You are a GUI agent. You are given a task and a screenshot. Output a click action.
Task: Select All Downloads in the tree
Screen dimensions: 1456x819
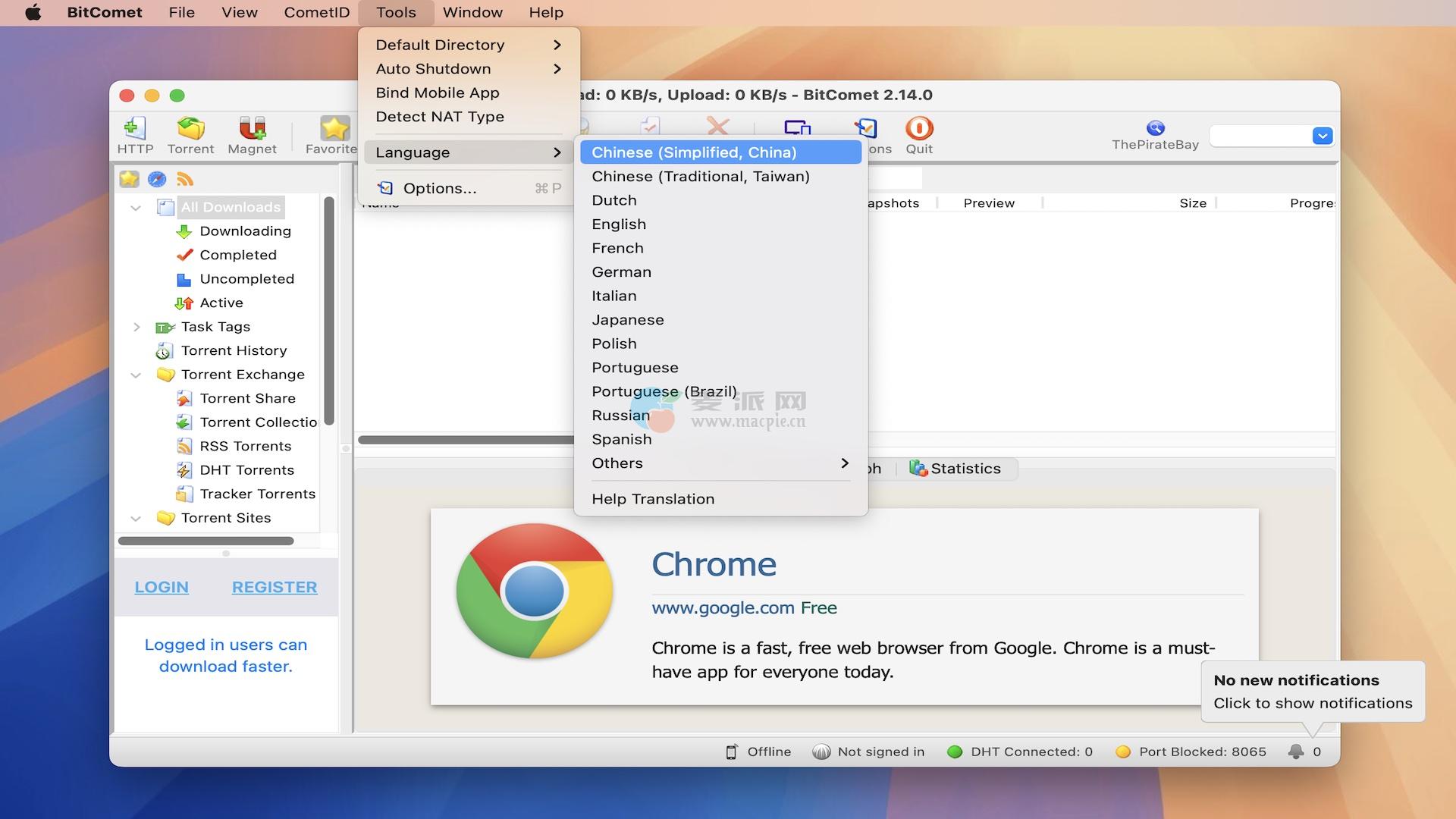tap(231, 207)
